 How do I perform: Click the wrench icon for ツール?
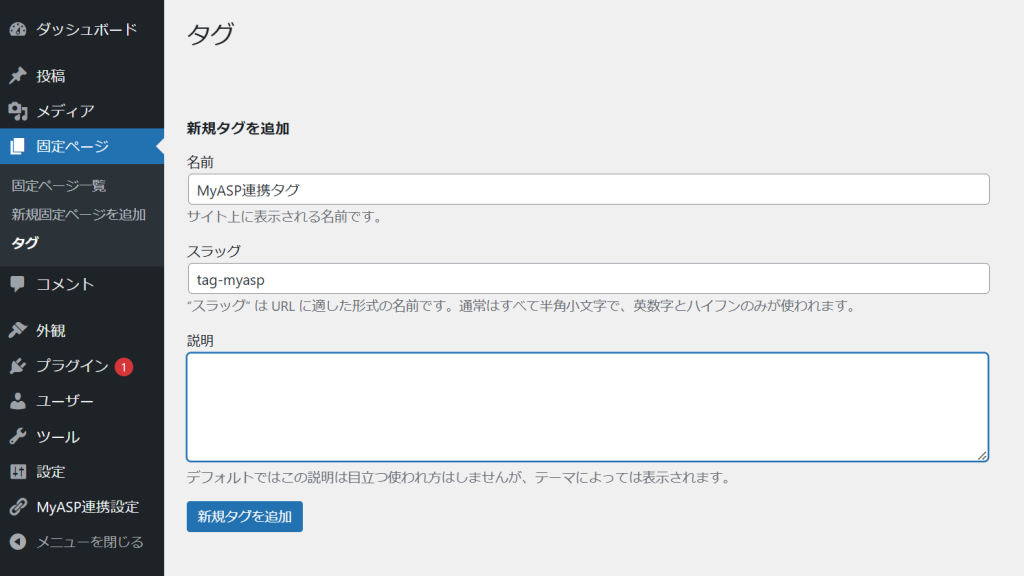tap(18, 437)
